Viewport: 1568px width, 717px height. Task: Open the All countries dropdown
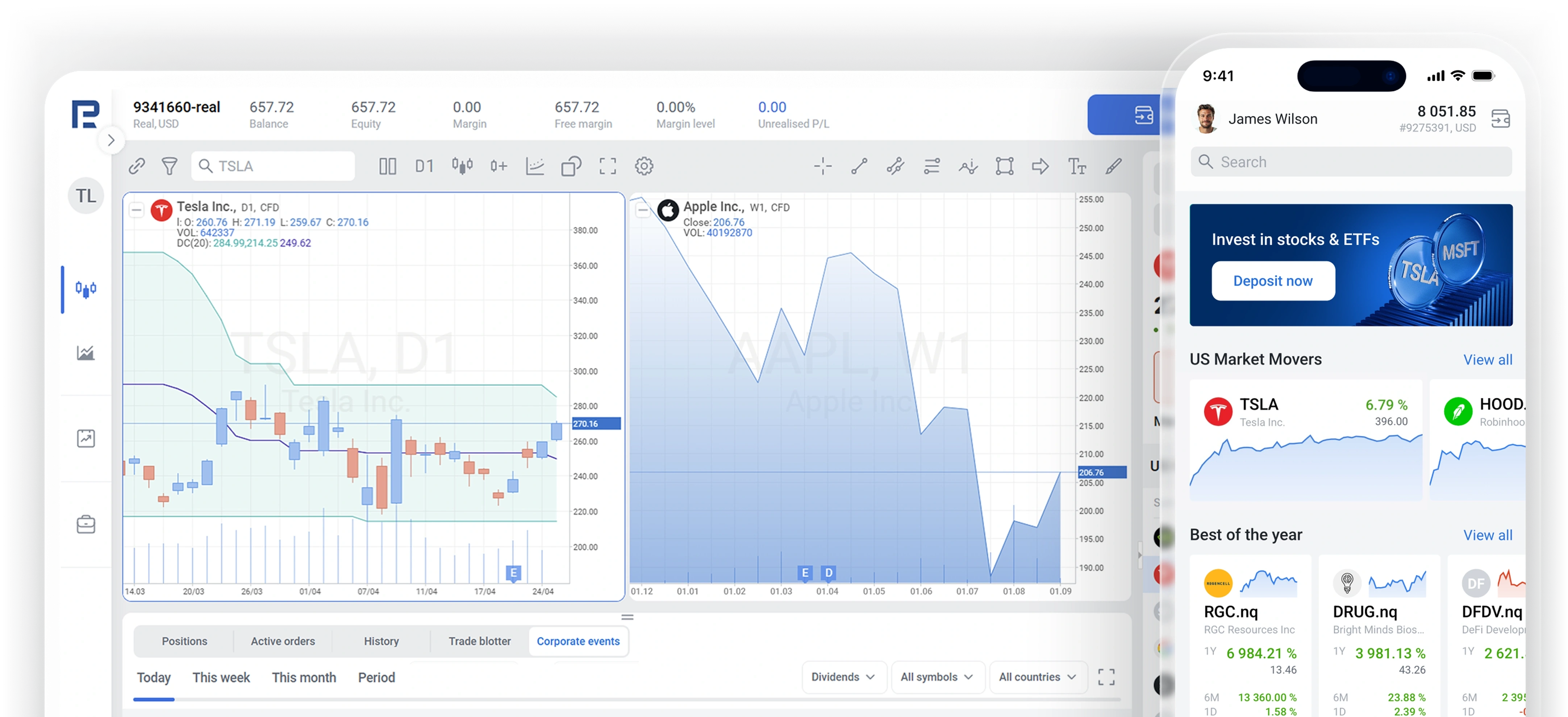coord(1038,677)
